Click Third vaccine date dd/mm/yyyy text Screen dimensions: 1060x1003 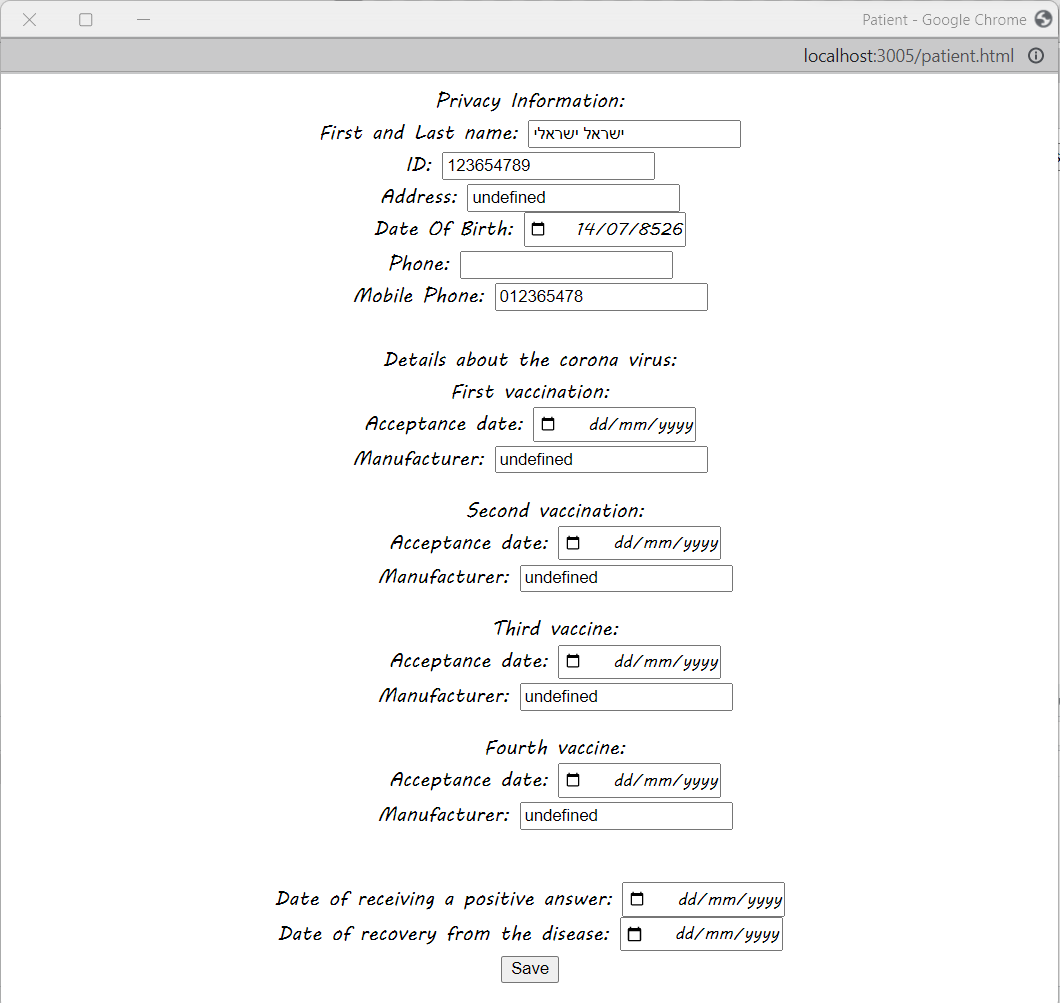click(x=666, y=662)
